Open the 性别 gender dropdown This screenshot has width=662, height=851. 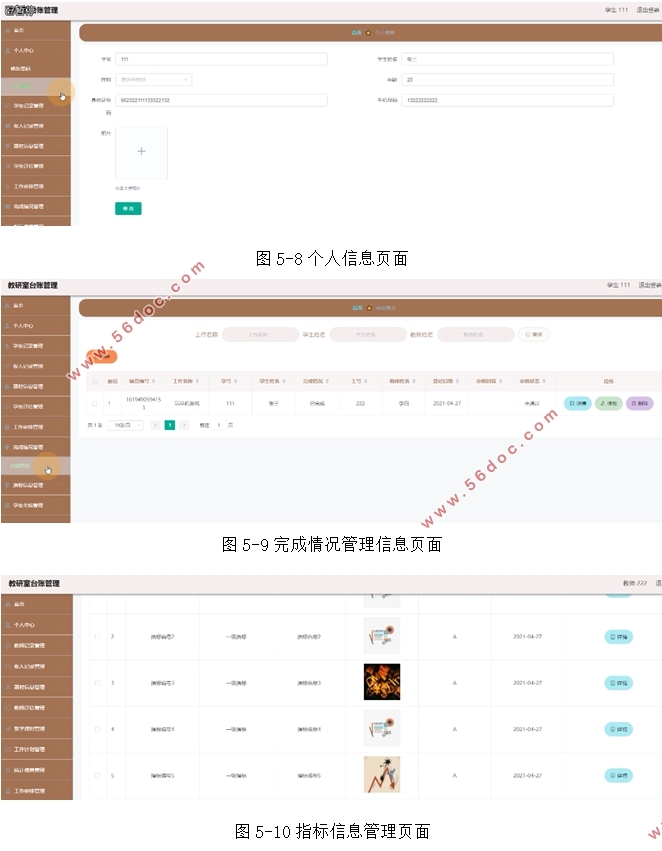[154, 80]
